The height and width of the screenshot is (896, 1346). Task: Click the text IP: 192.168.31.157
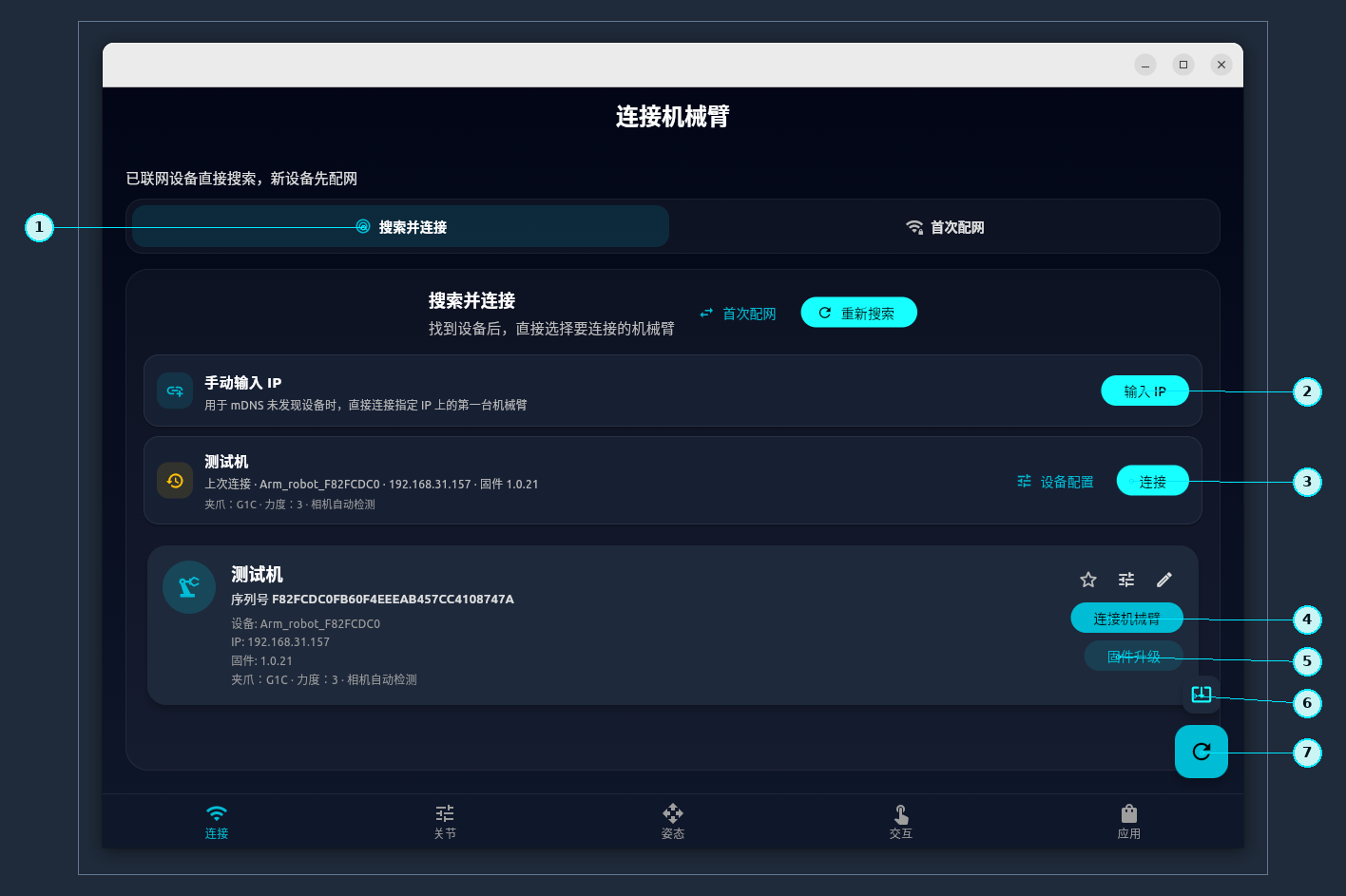[280, 642]
